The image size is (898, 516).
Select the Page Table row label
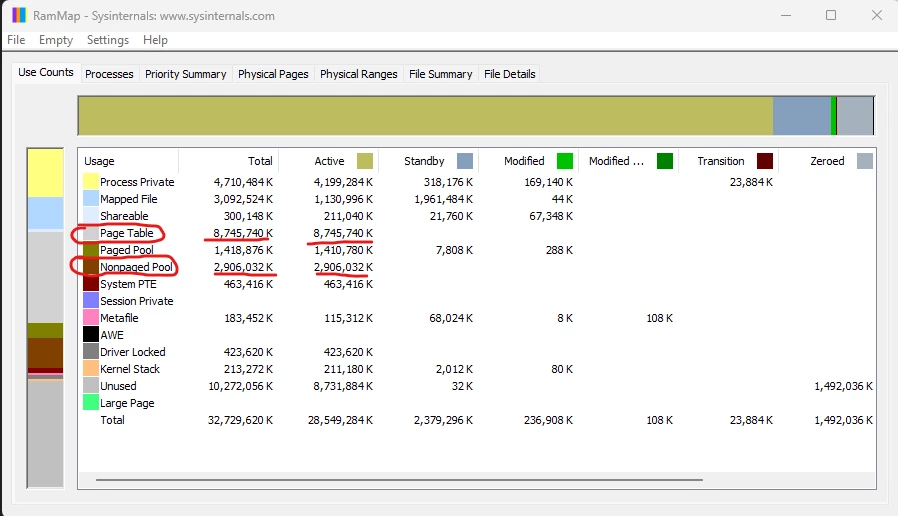click(x=127, y=233)
